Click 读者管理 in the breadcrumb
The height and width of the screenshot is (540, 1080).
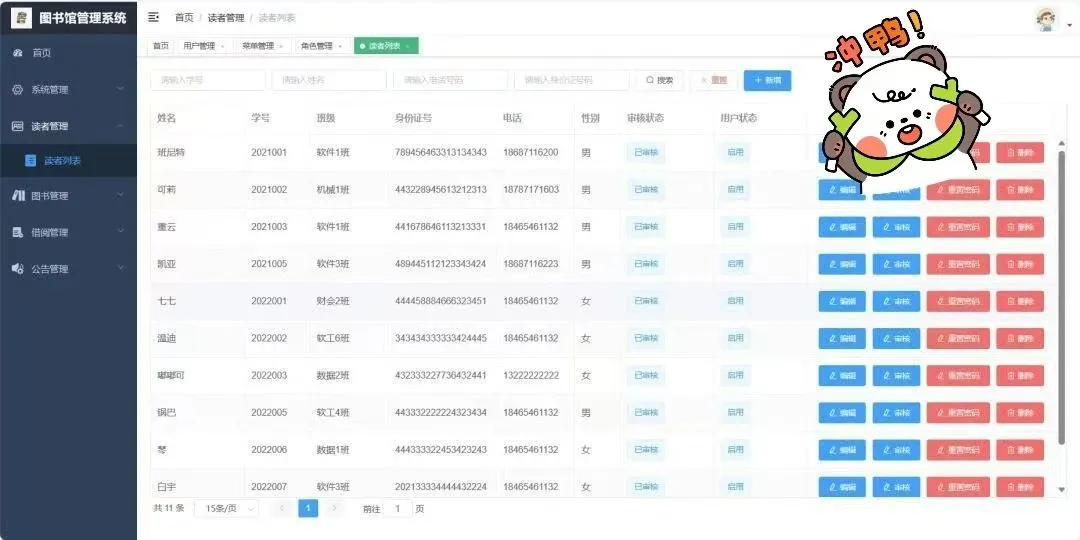click(x=226, y=18)
